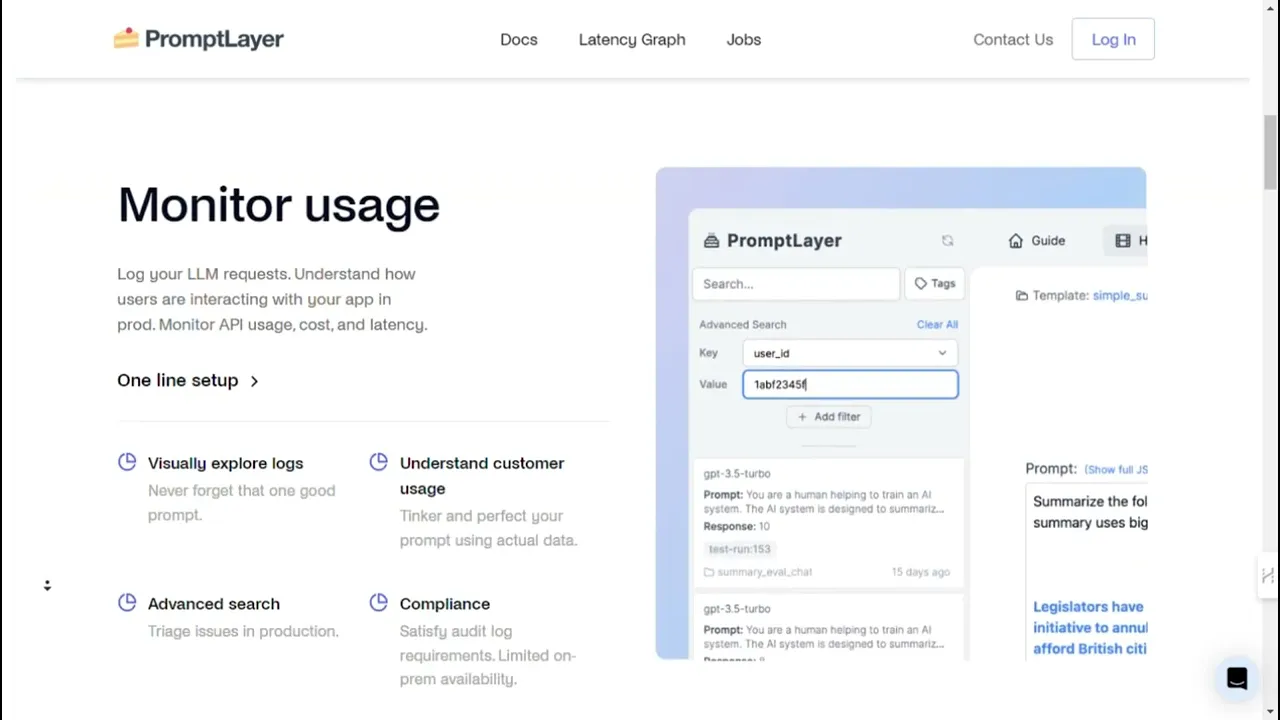Screen dimensions: 1280x720
Task: Open the first gpt-3.5-turbo log entry
Action: point(828,522)
